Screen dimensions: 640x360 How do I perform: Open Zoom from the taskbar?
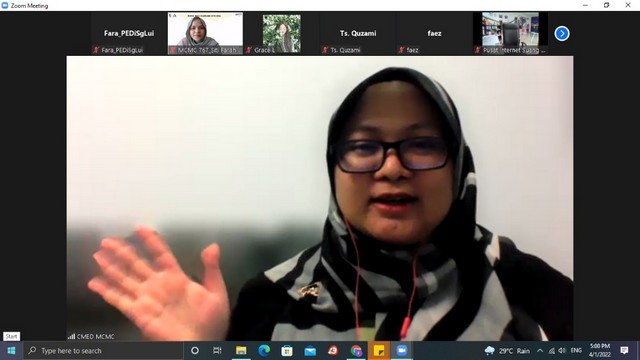click(402, 351)
